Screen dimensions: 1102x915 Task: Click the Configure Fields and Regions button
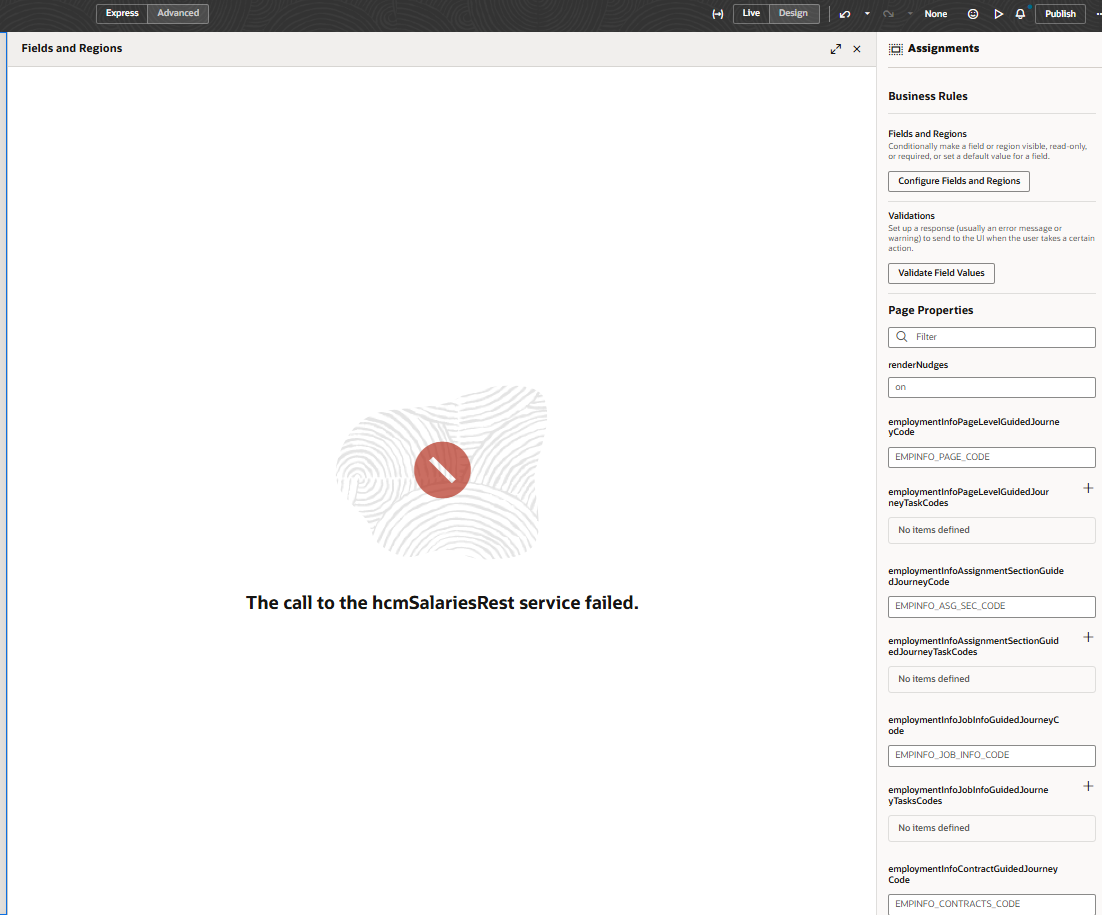(958, 181)
